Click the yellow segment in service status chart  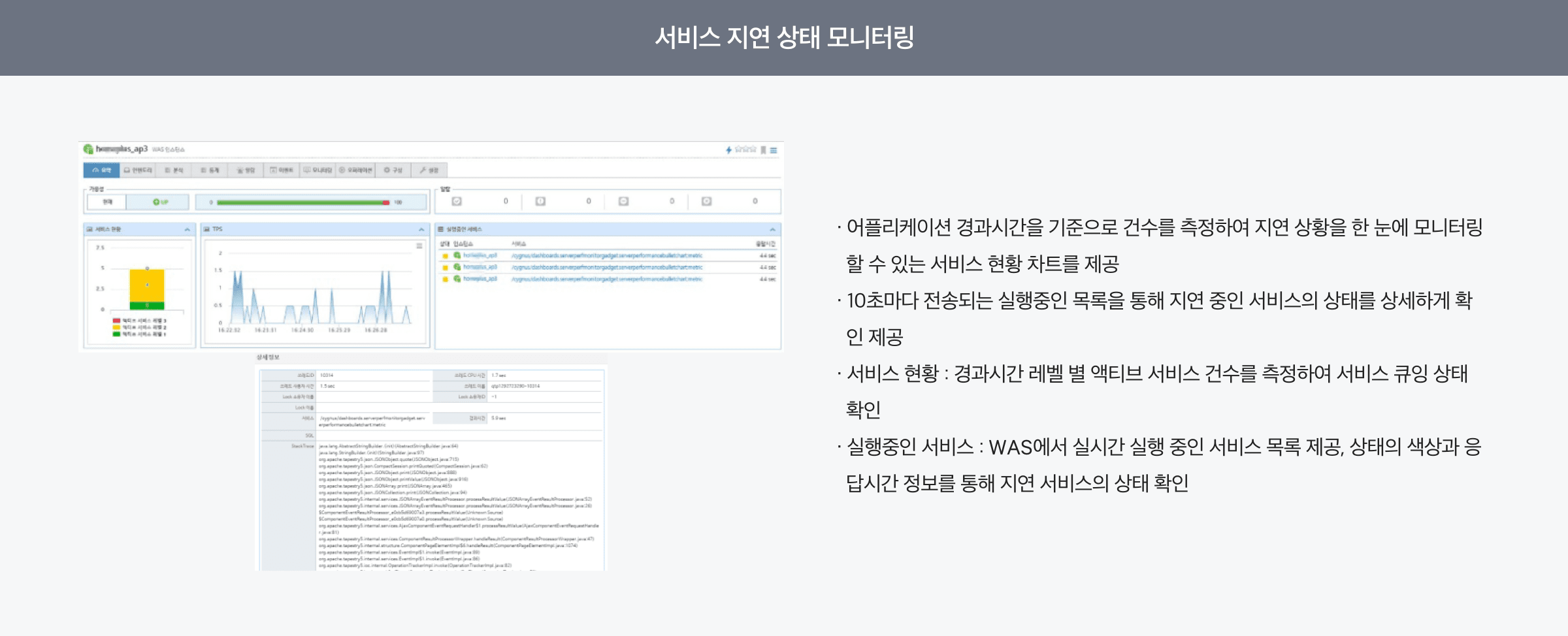tap(147, 285)
